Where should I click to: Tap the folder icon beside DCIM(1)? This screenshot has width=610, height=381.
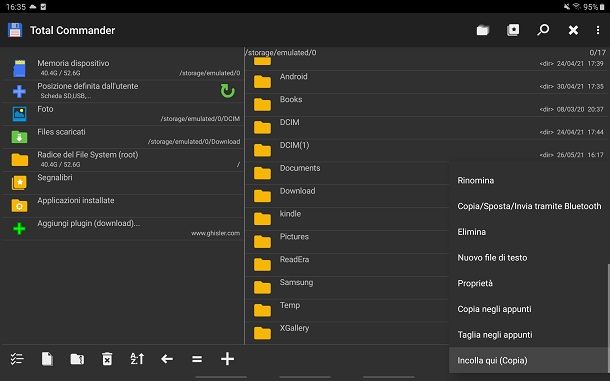click(x=262, y=150)
